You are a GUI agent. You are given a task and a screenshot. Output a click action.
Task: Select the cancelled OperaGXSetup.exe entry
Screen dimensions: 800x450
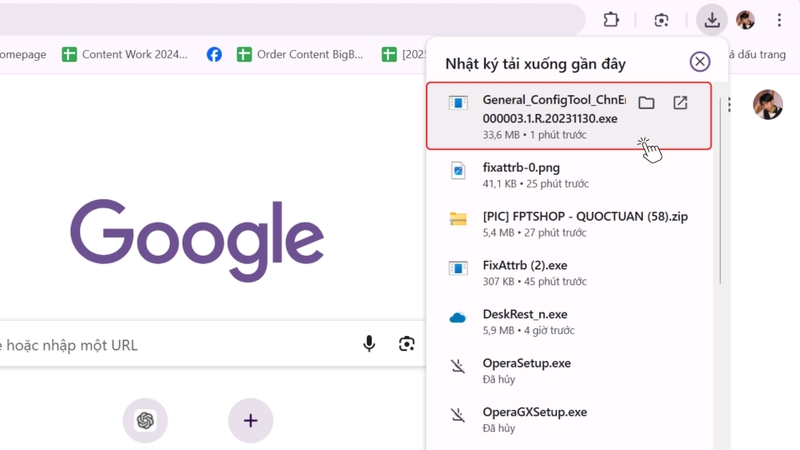click(x=569, y=419)
